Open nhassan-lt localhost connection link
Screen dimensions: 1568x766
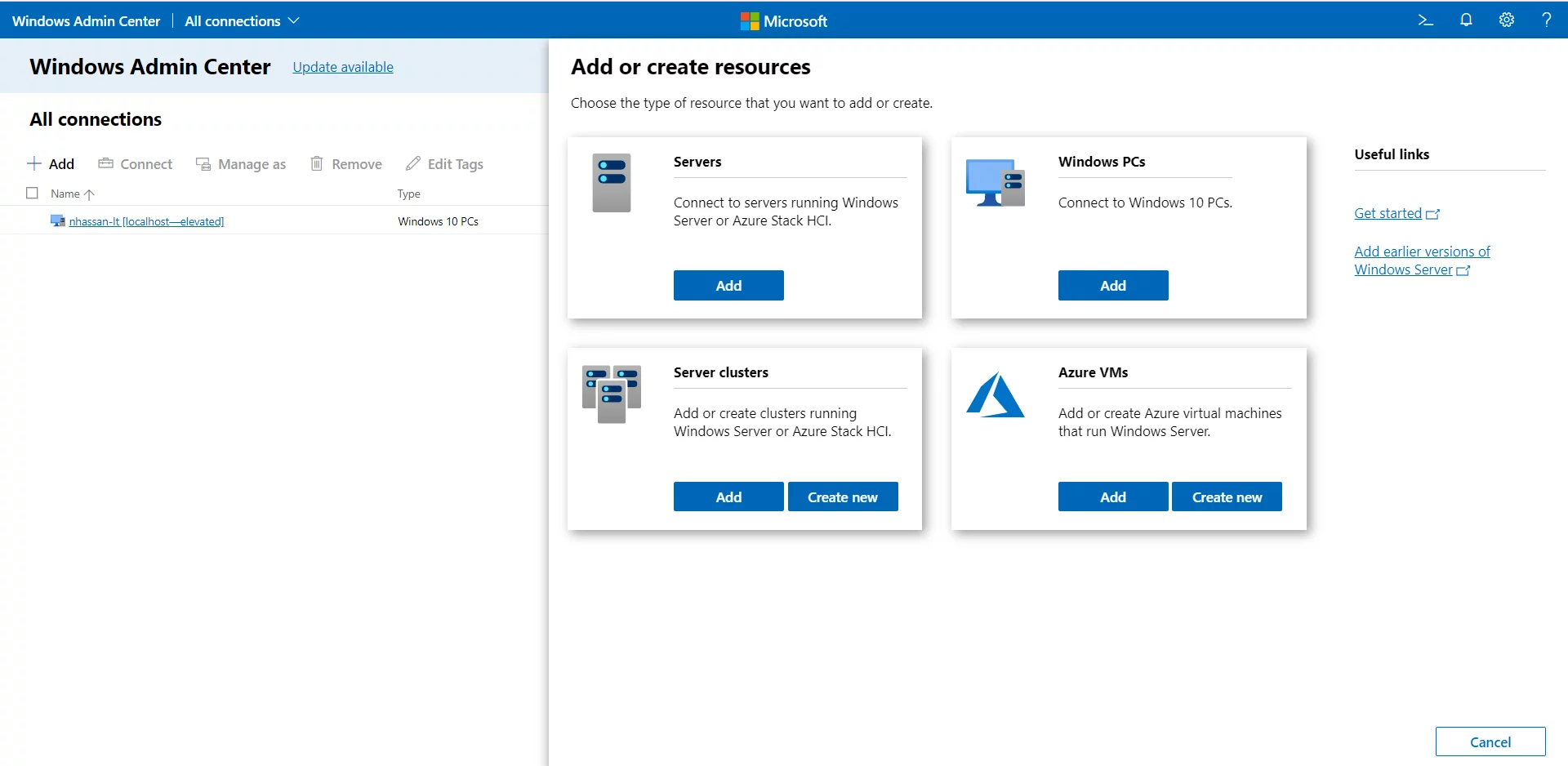click(146, 221)
